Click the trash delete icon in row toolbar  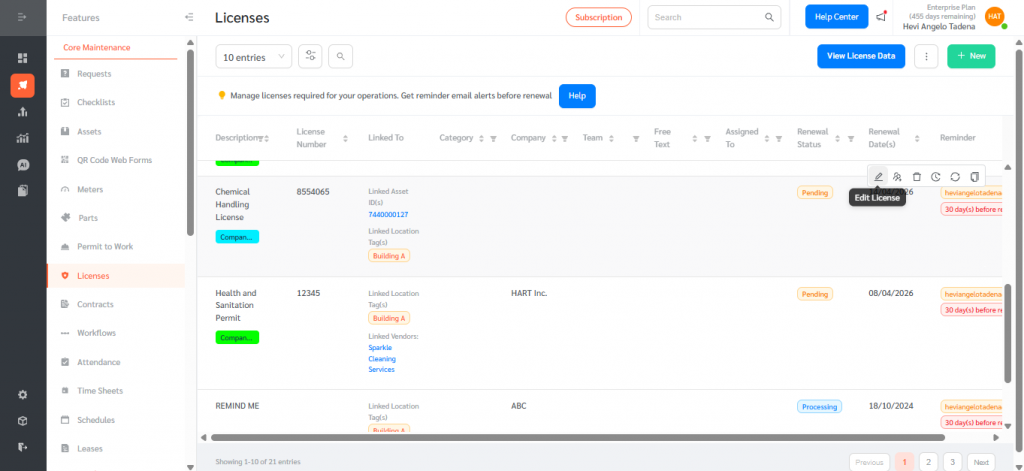917,177
